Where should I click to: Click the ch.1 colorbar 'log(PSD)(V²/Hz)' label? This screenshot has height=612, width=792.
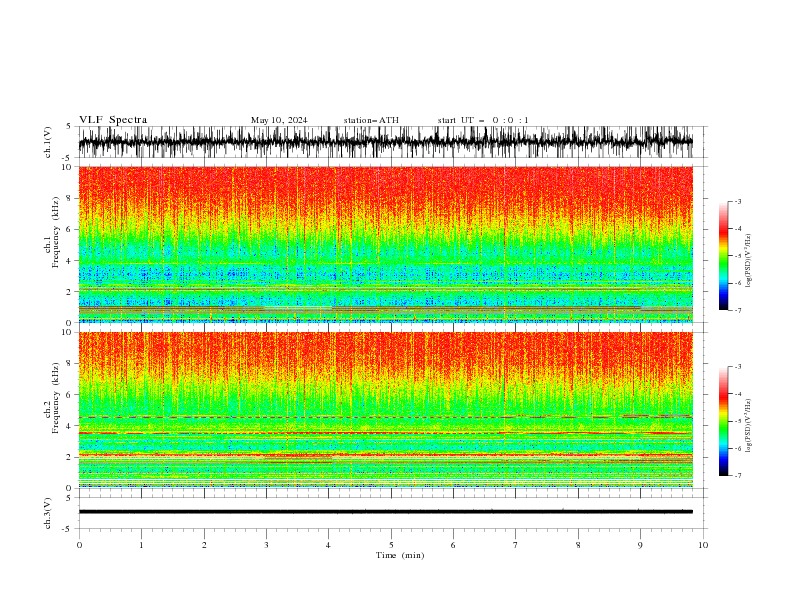click(x=749, y=261)
